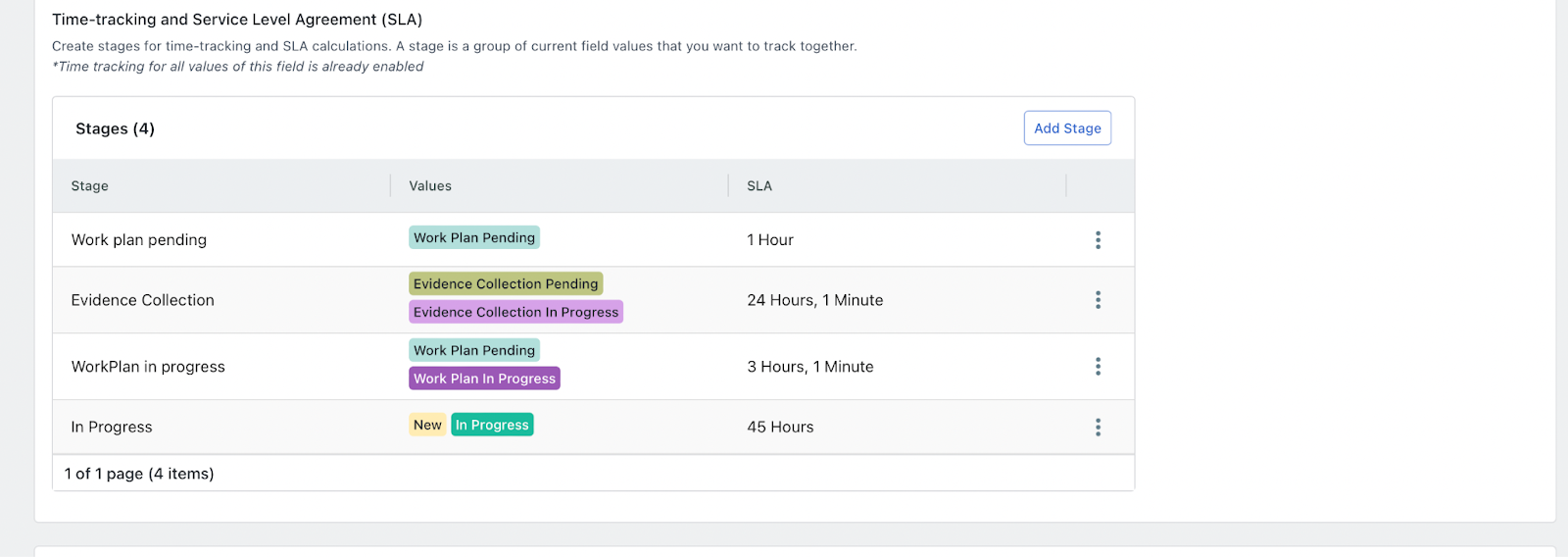Click the SLA column header

click(x=759, y=186)
